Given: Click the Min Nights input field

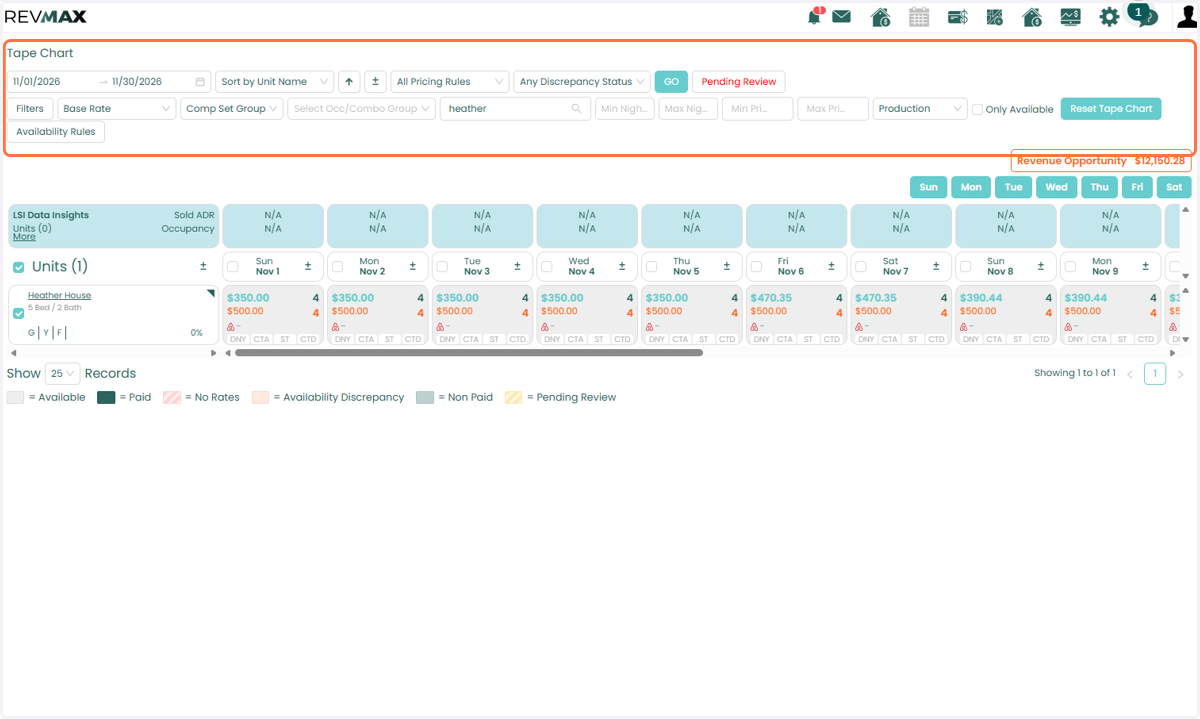Looking at the screenshot, I should [625, 109].
